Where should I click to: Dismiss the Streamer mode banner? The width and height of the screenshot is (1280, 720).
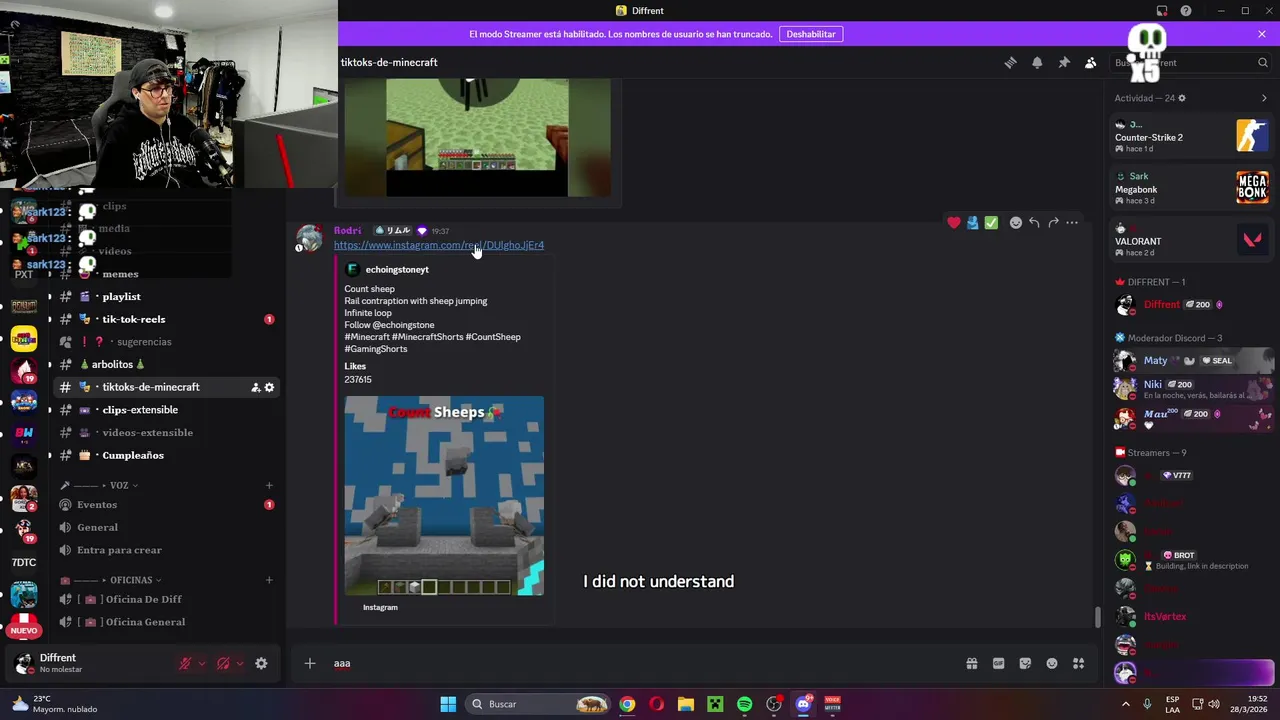pos(1262,34)
